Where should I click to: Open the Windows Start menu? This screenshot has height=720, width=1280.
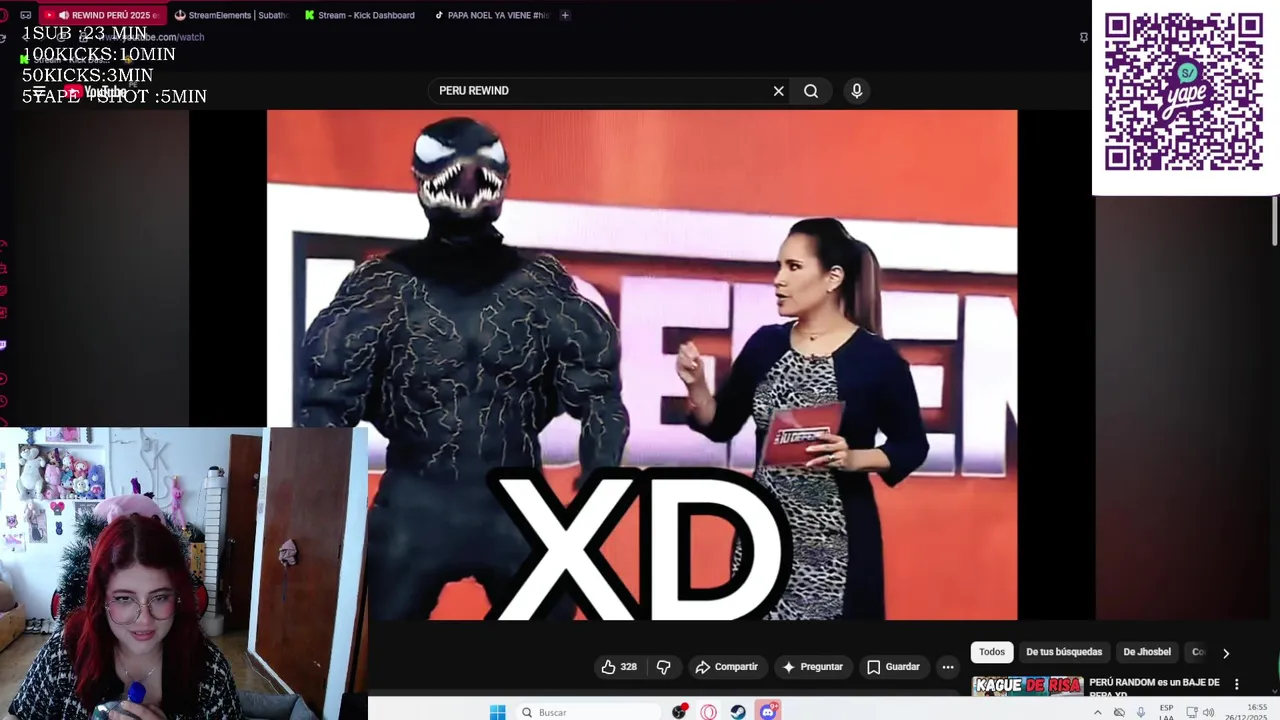click(x=497, y=712)
